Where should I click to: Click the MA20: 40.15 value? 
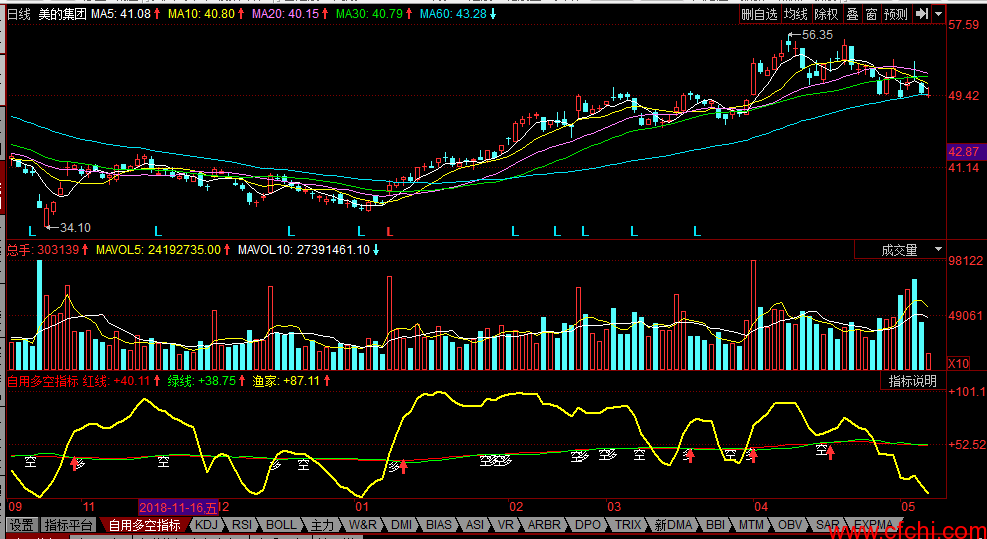coord(285,14)
